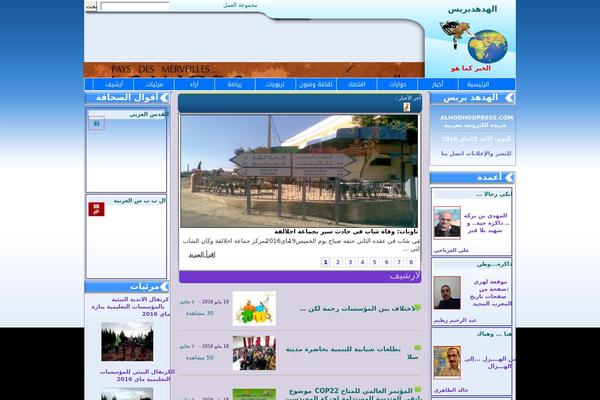Go to slide 4 in slider pager
Image resolution: width=600 pixels, height=400 pixels.
coord(362,262)
